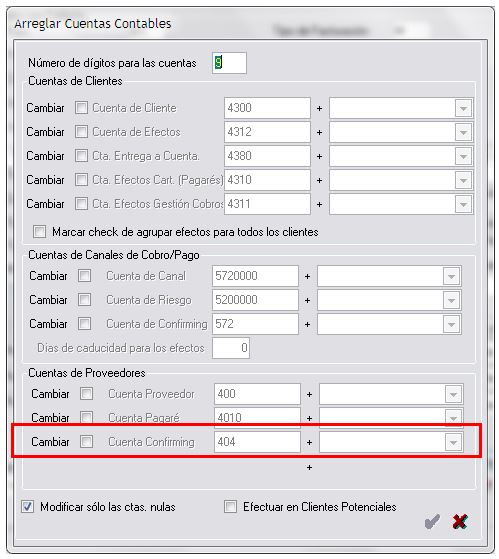Tick Marcar check de agrupar efectos
This screenshot has height=559, width=499.
40,231
